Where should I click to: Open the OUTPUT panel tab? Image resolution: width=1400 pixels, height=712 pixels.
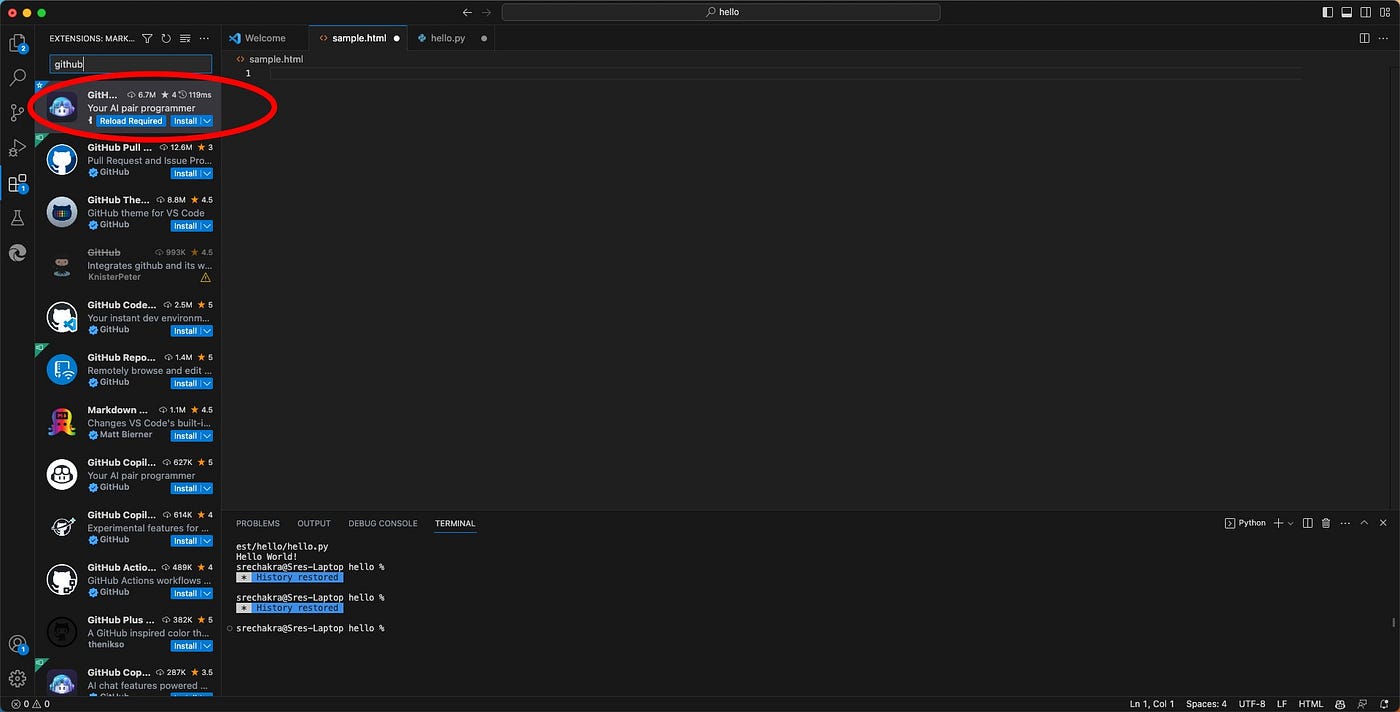point(314,523)
